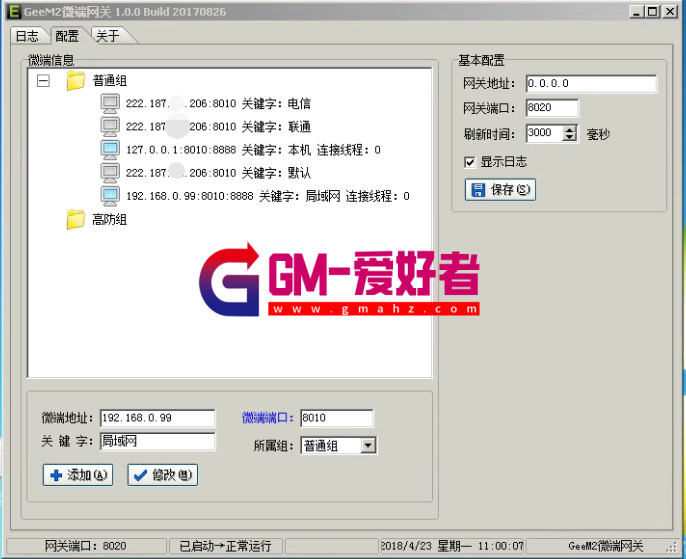
Task: Increase 刷新时间 with the up arrow
Action: click(569, 129)
